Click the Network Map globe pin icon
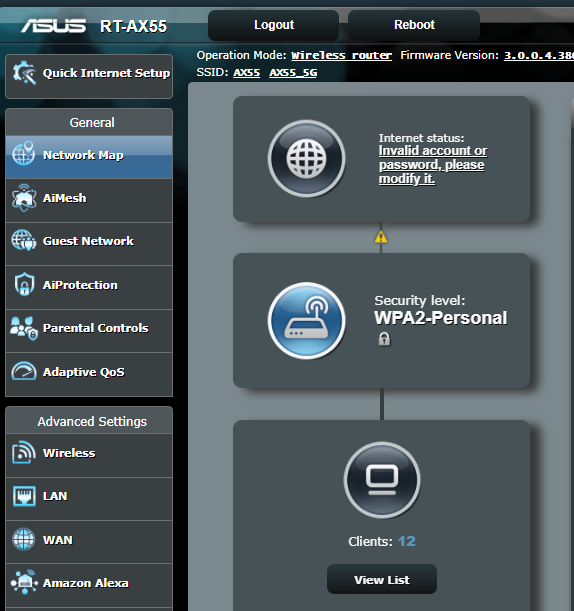 click(24, 154)
